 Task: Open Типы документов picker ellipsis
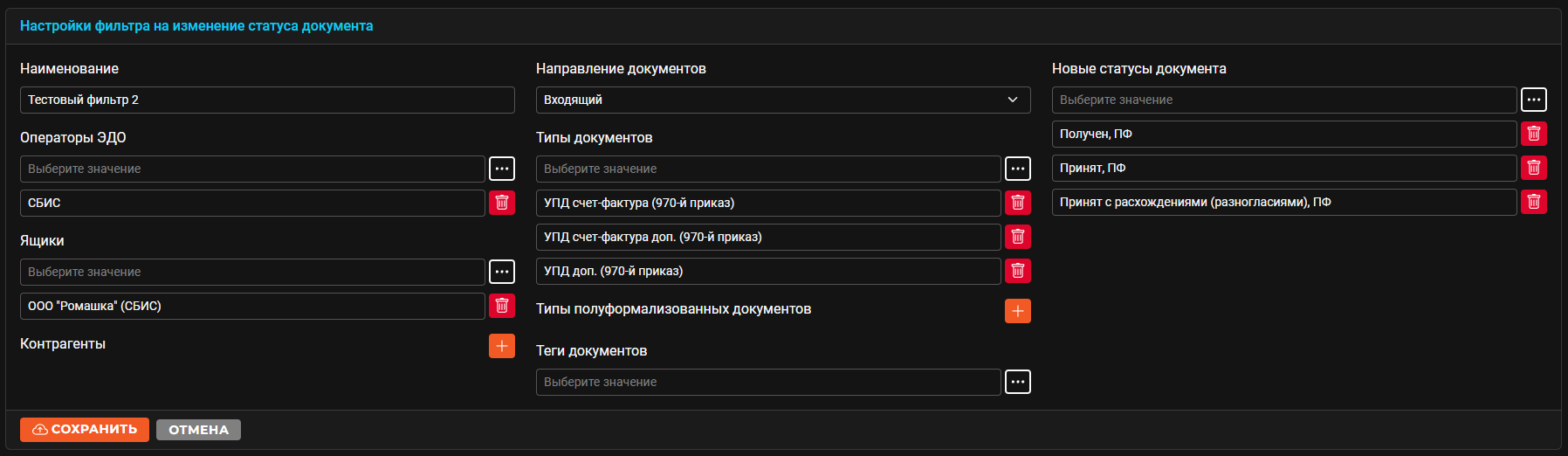tap(1018, 169)
